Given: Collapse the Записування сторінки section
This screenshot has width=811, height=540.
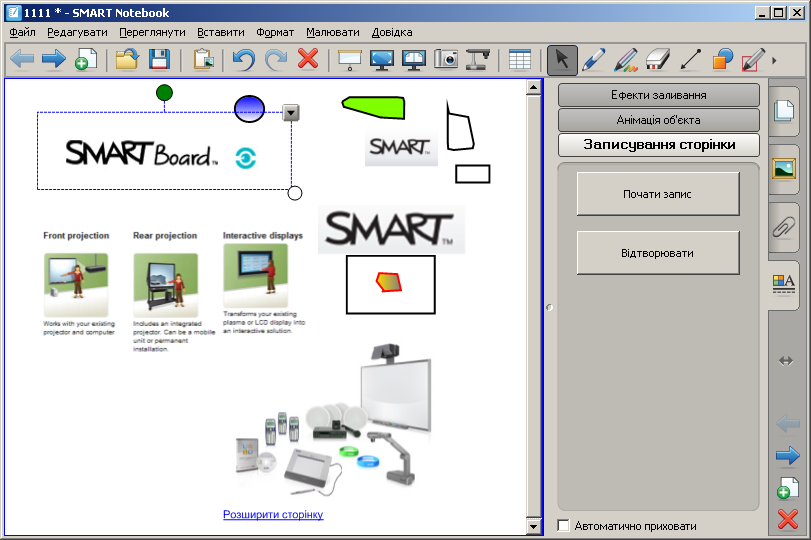Looking at the screenshot, I should (x=658, y=145).
